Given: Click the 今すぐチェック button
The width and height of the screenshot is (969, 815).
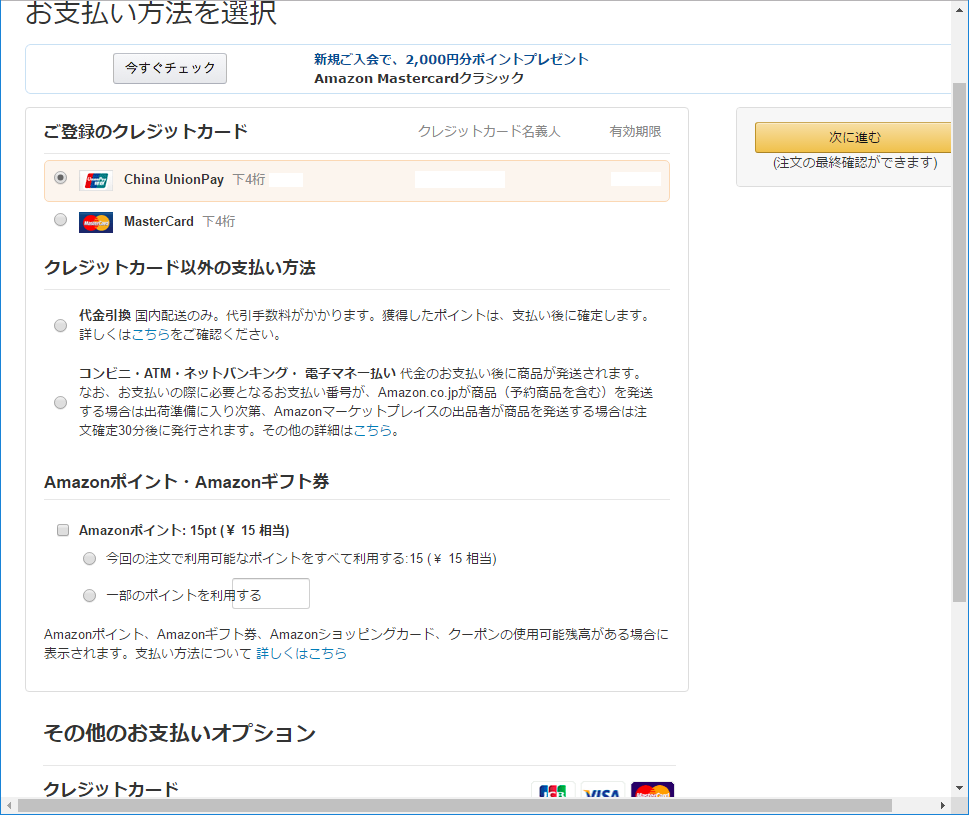Looking at the screenshot, I should pos(170,68).
